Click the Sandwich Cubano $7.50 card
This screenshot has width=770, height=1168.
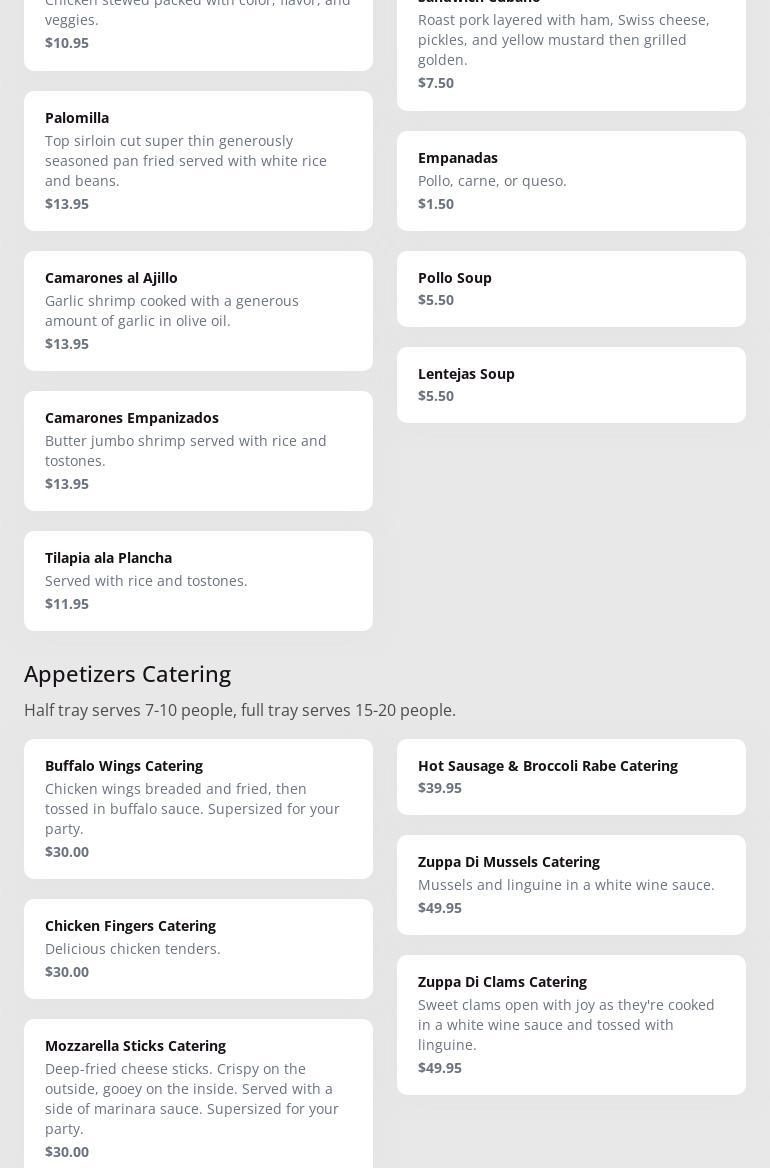571,50
